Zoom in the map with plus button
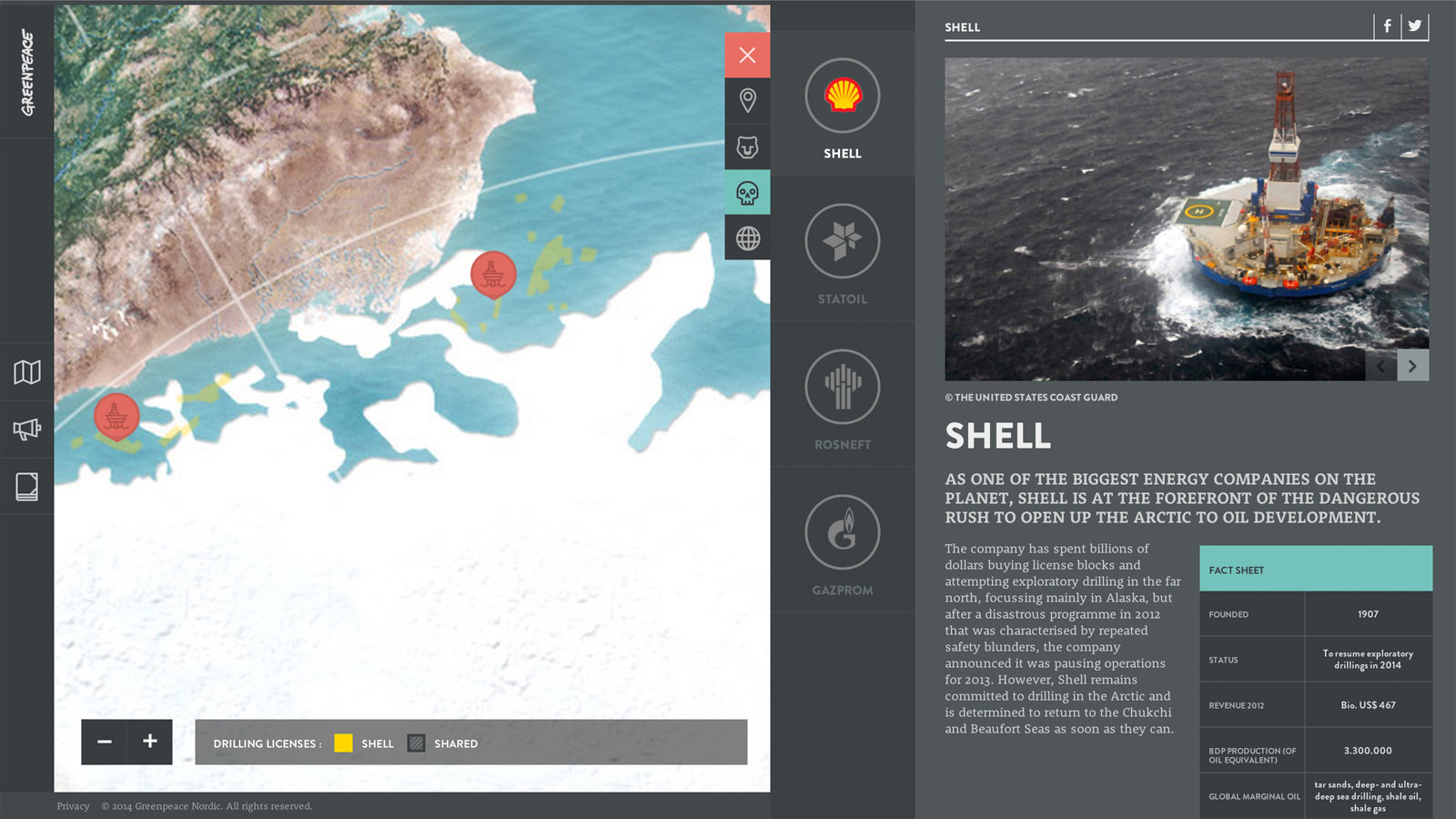The image size is (1456, 819). click(149, 742)
